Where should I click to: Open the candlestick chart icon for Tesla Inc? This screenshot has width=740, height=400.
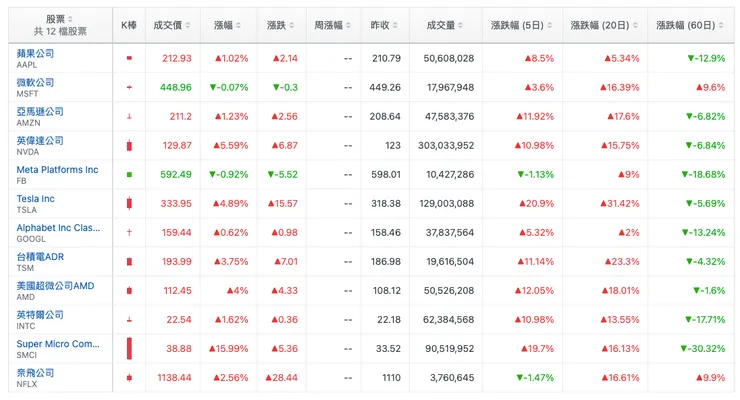[x=128, y=204]
